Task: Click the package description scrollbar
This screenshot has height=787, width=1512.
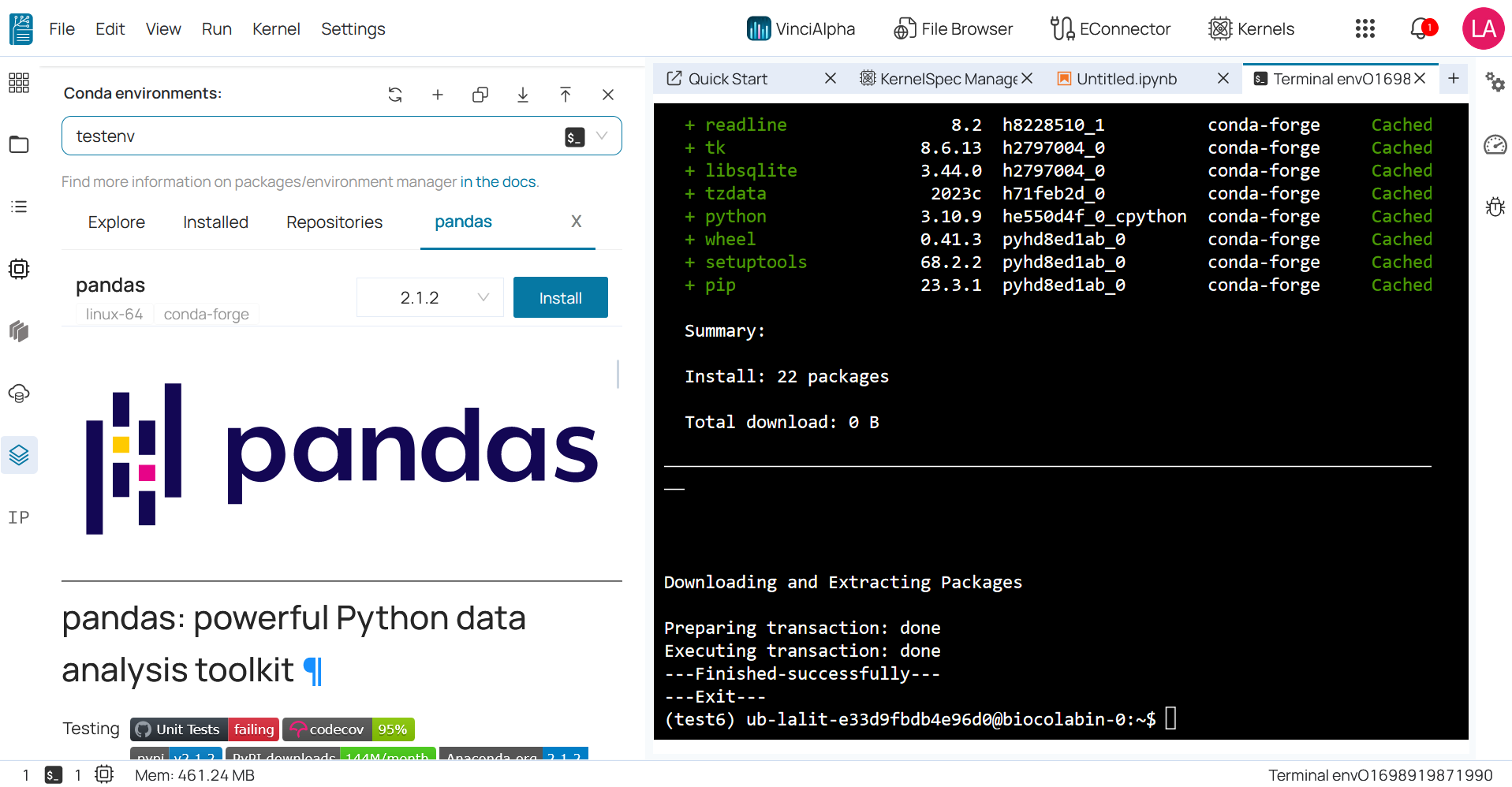Action: [618, 374]
